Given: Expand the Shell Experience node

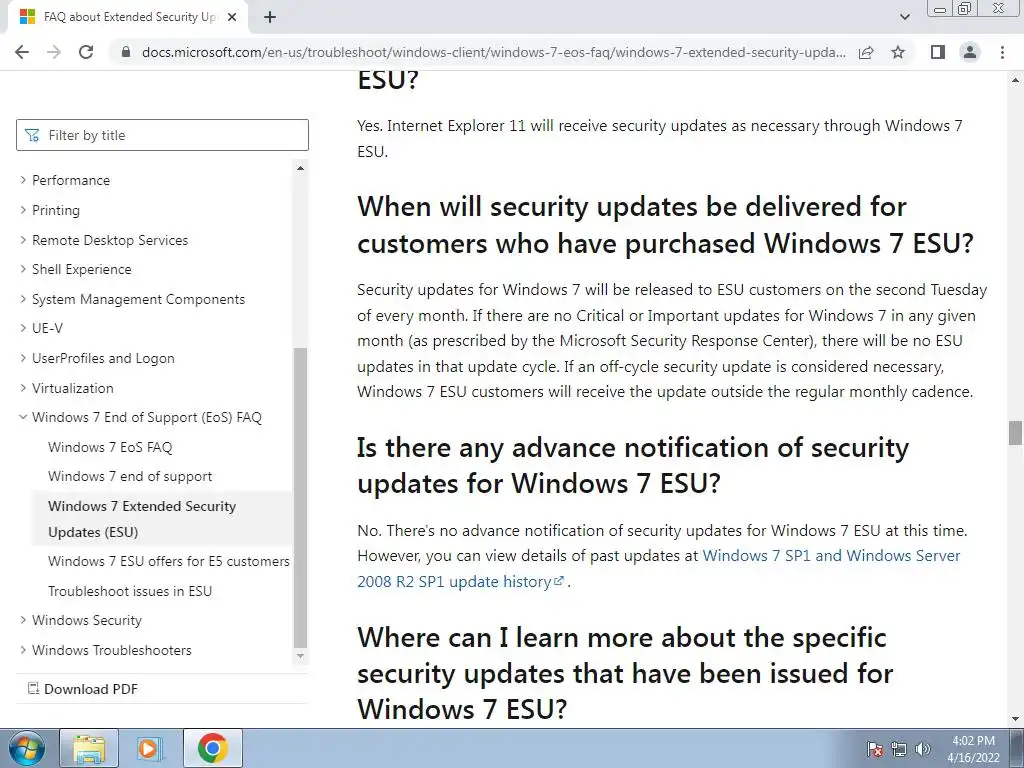Looking at the screenshot, I should click(x=23, y=269).
